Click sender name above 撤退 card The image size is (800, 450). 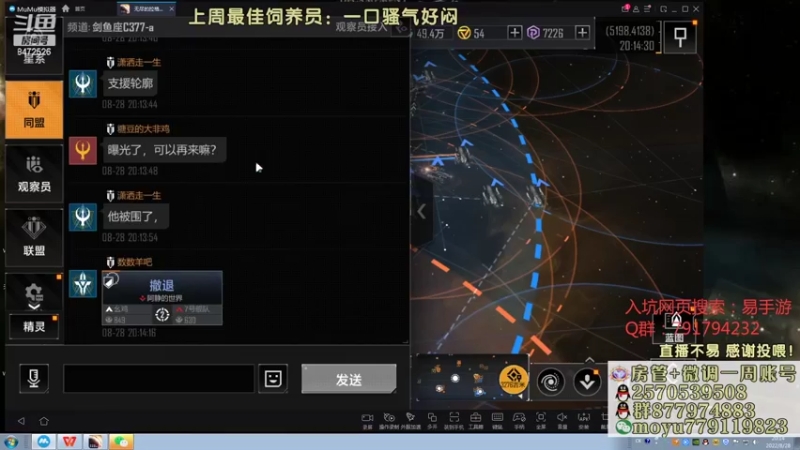(135, 262)
